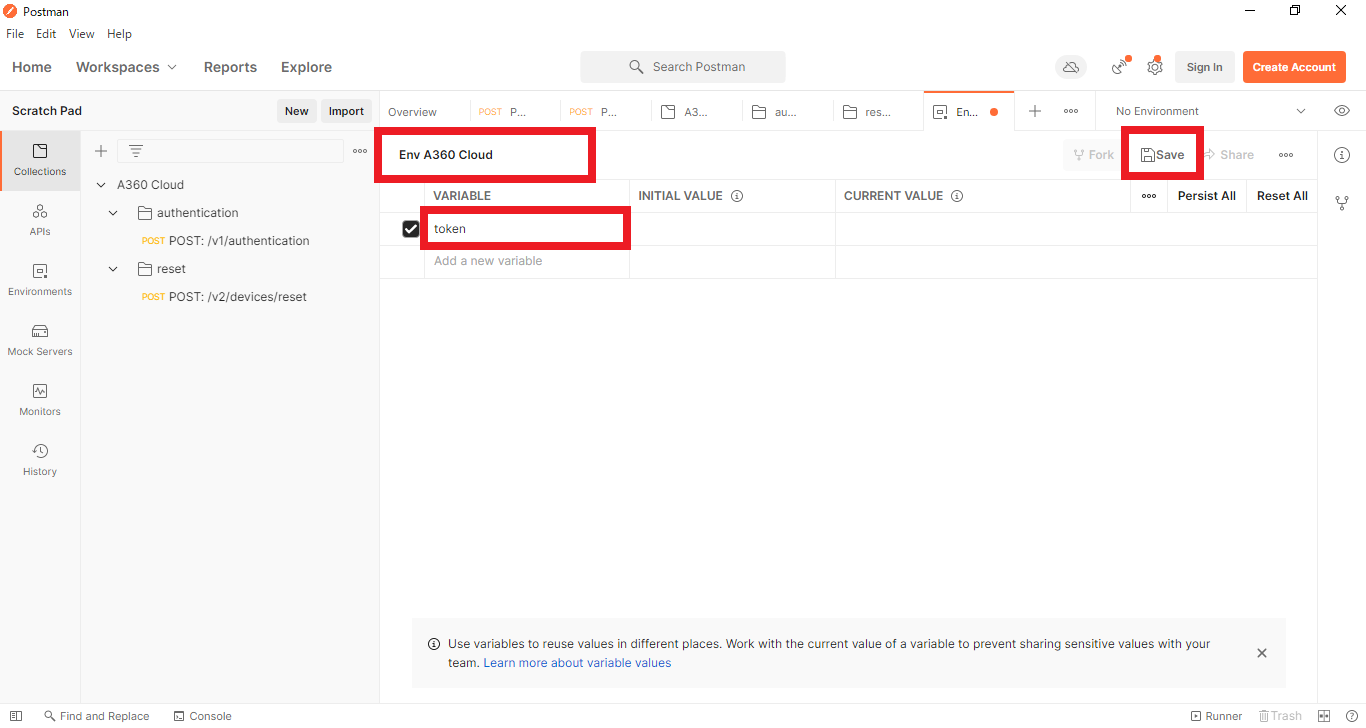Collapse the reset folder

click(x=113, y=269)
